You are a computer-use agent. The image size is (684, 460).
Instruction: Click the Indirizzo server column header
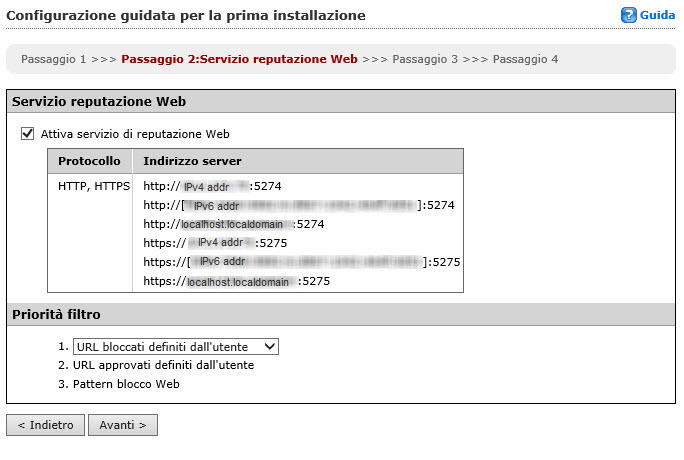192,161
